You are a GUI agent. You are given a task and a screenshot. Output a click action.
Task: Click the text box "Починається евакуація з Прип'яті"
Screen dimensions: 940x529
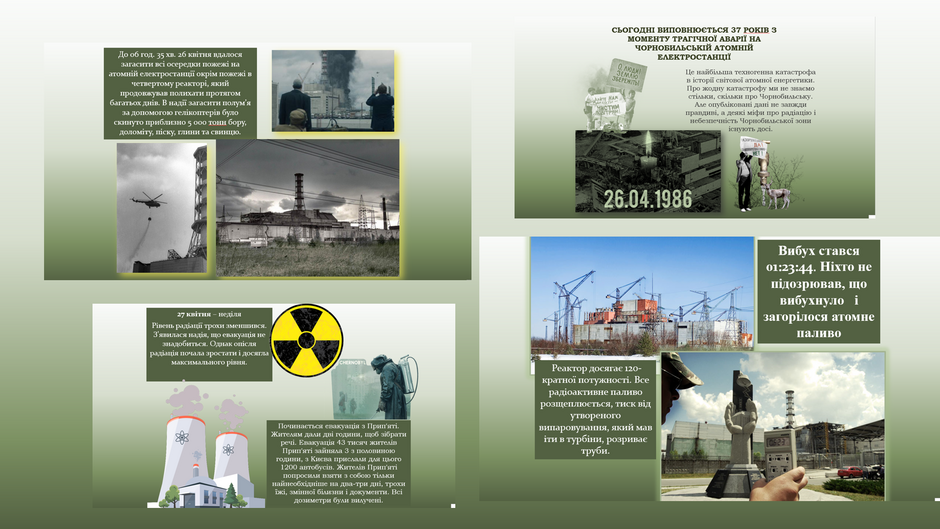tap(339, 462)
